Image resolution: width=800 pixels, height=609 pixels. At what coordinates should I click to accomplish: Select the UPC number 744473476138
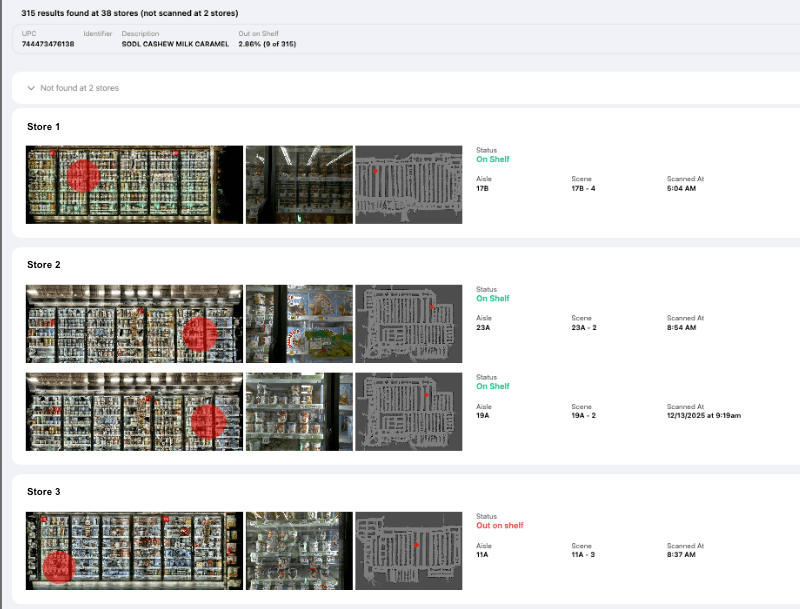coord(48,44)
